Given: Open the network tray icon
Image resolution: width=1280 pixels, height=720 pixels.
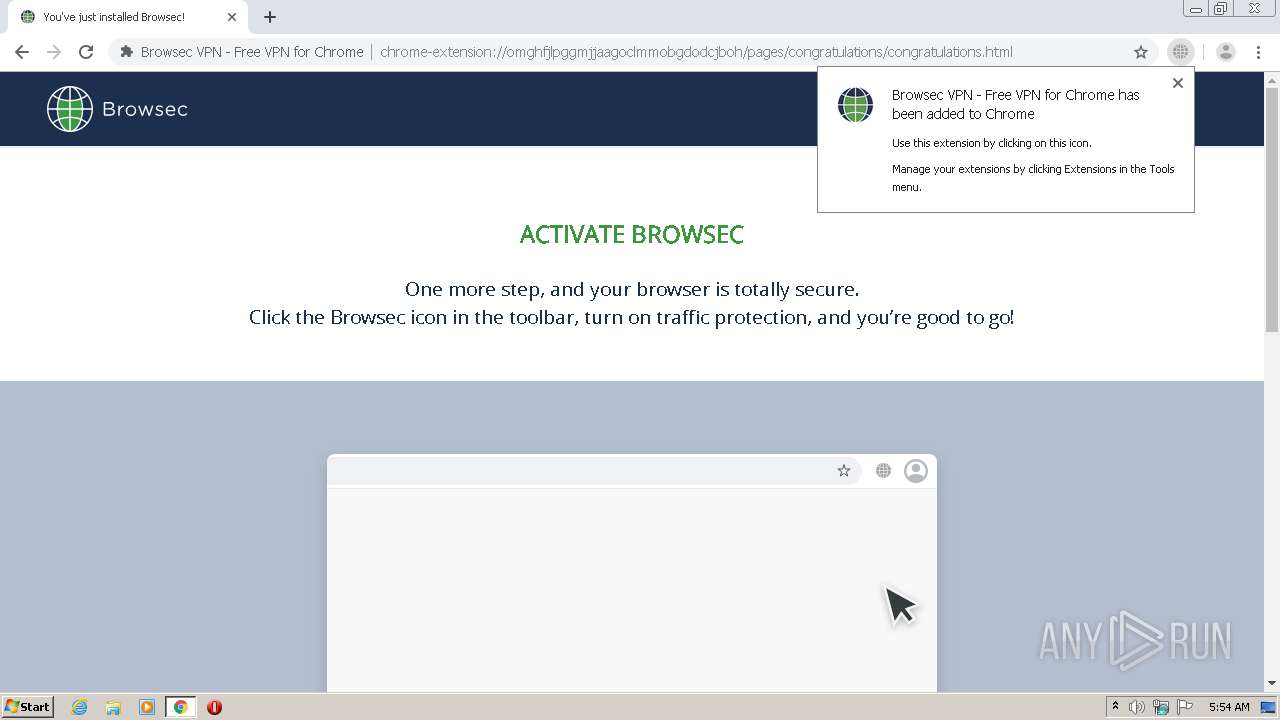Looking at the screenshot, I should pyautogui.click(x=1161, y=707).
